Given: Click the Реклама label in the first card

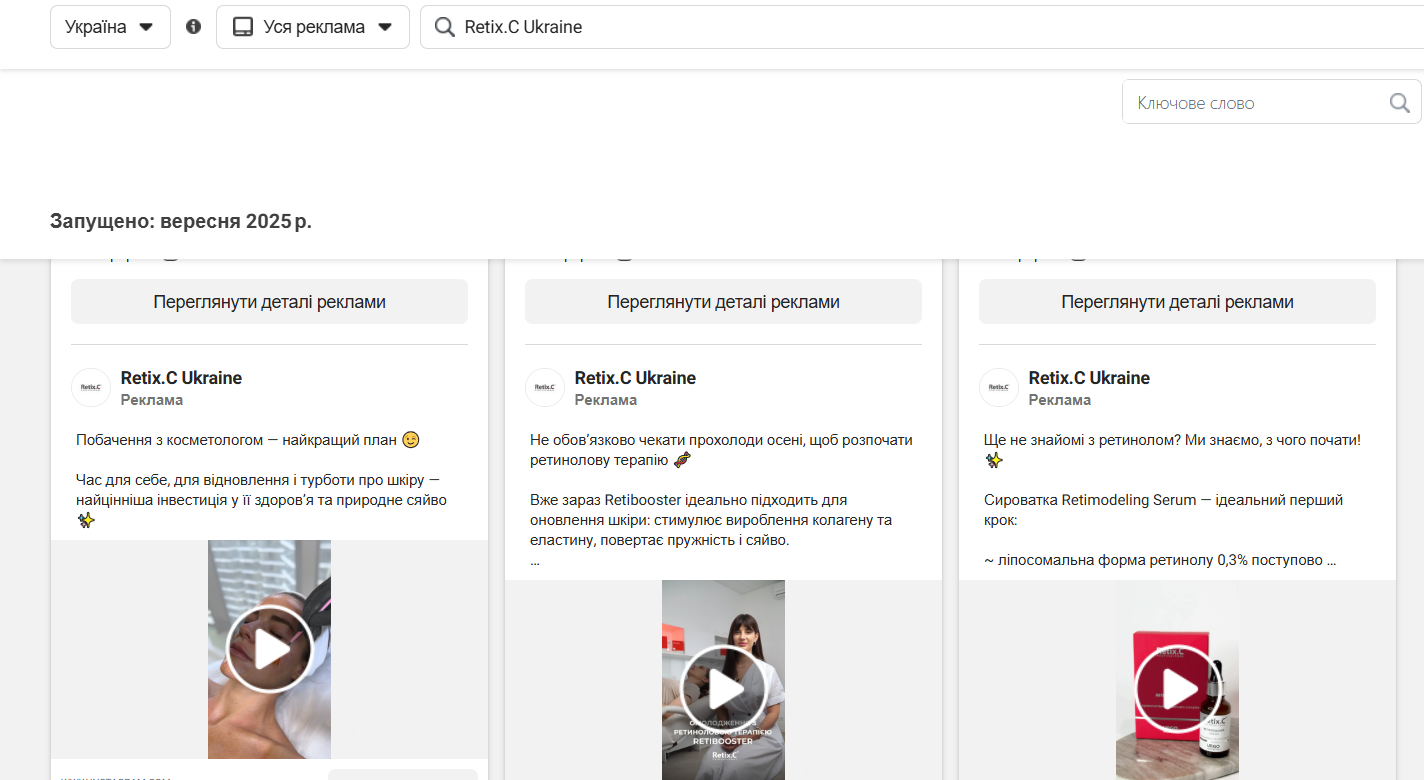Looking at the screenshot, I should pos(152,400).
